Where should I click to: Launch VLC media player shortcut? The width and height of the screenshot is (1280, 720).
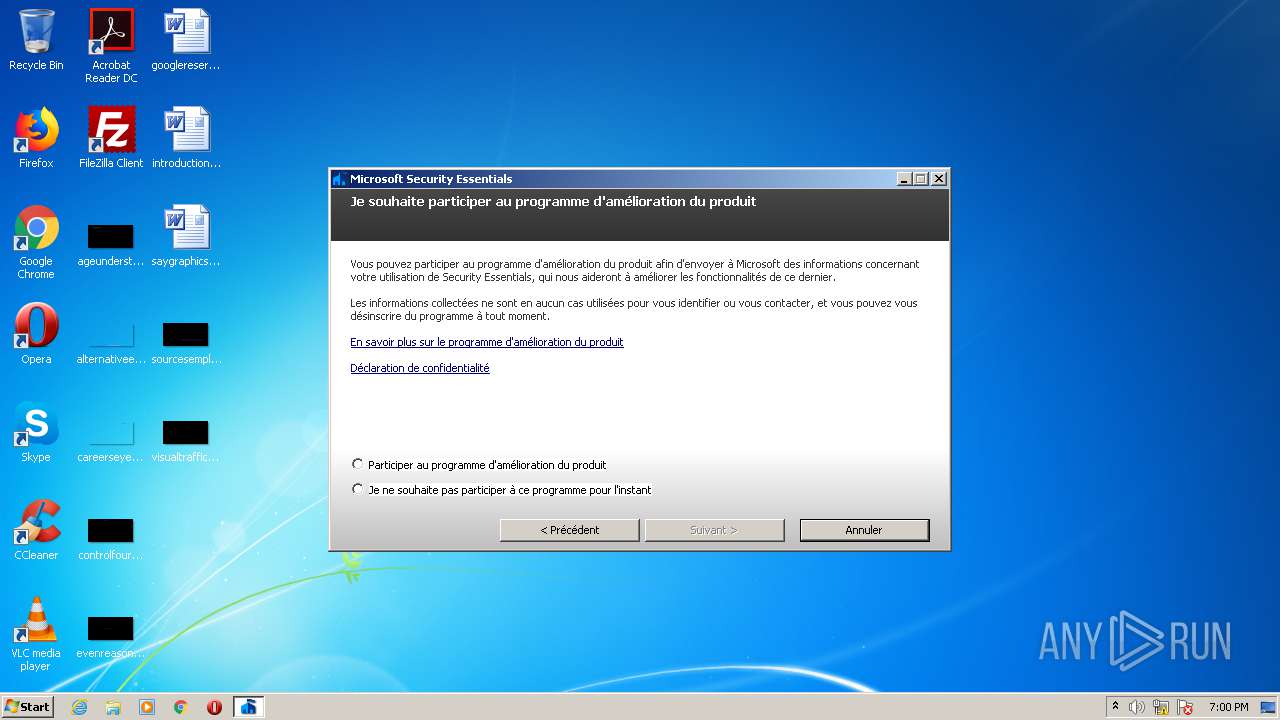pos(36,633)
